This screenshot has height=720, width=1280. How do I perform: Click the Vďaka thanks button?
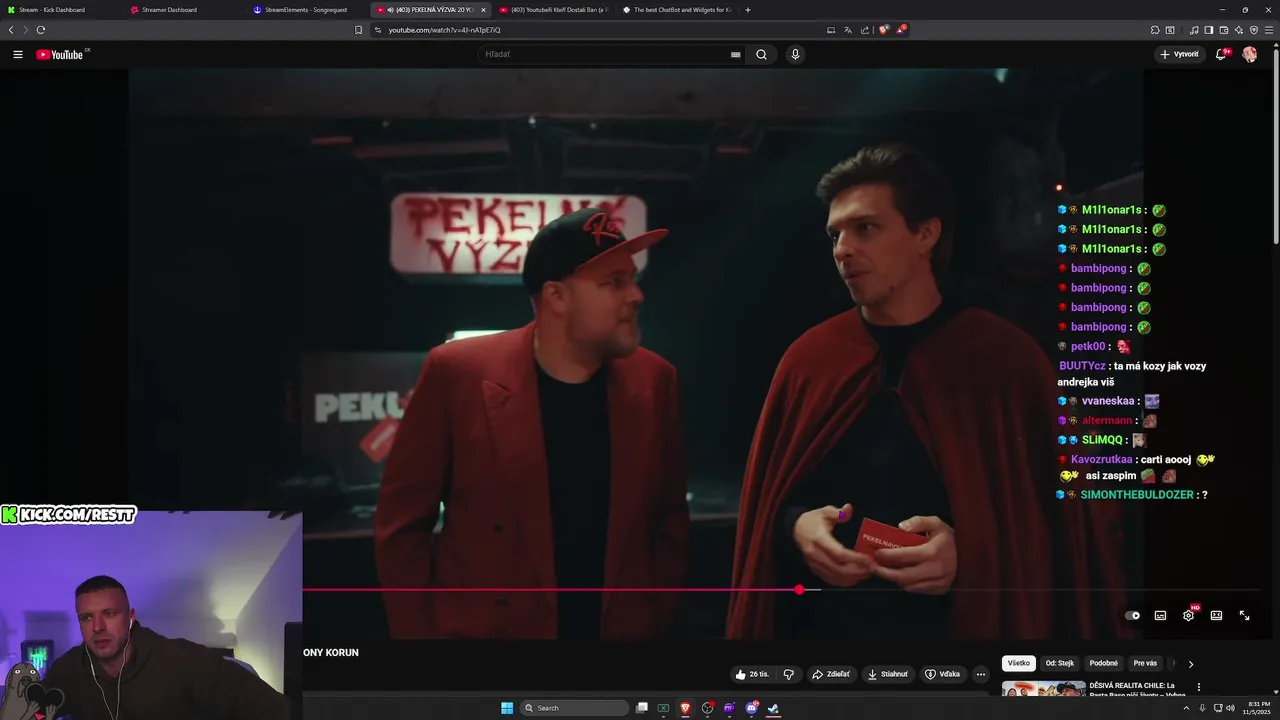click(x=943, y=674)
